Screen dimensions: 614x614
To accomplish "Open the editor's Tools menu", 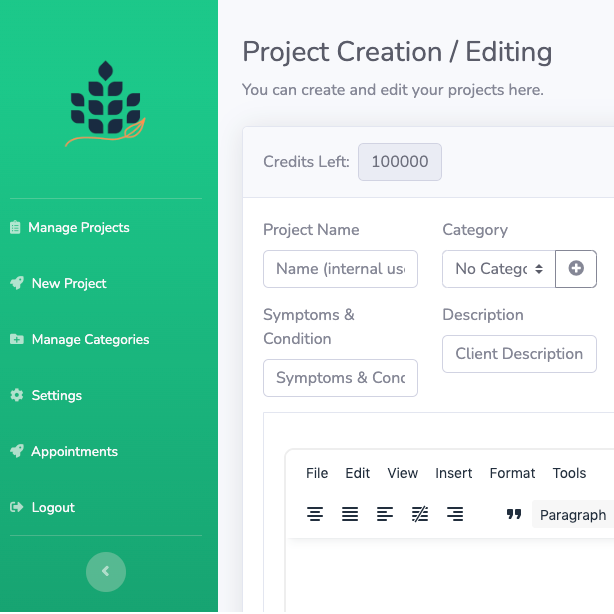I will 569,473.
